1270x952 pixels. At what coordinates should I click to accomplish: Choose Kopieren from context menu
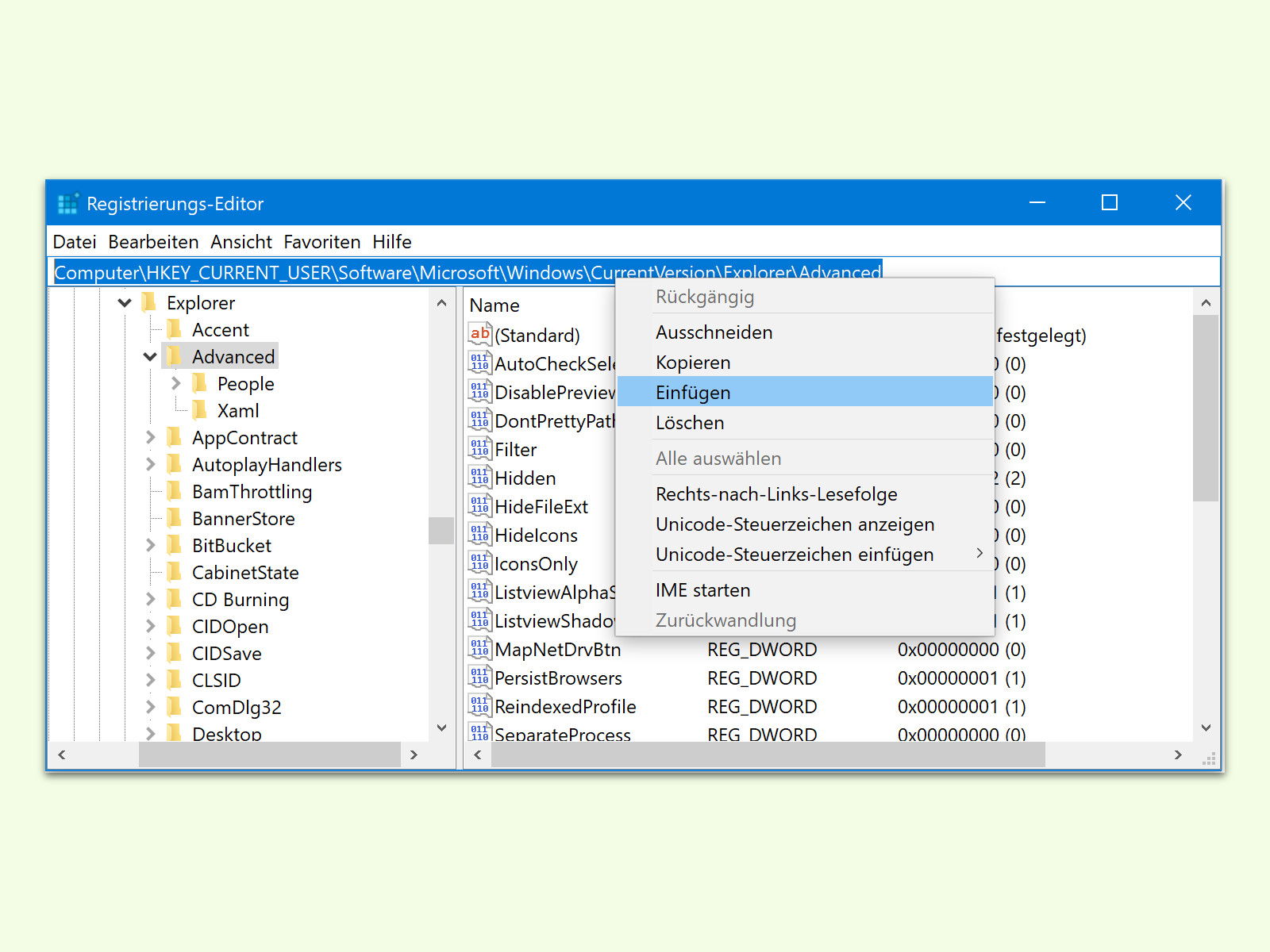point(806,362)
